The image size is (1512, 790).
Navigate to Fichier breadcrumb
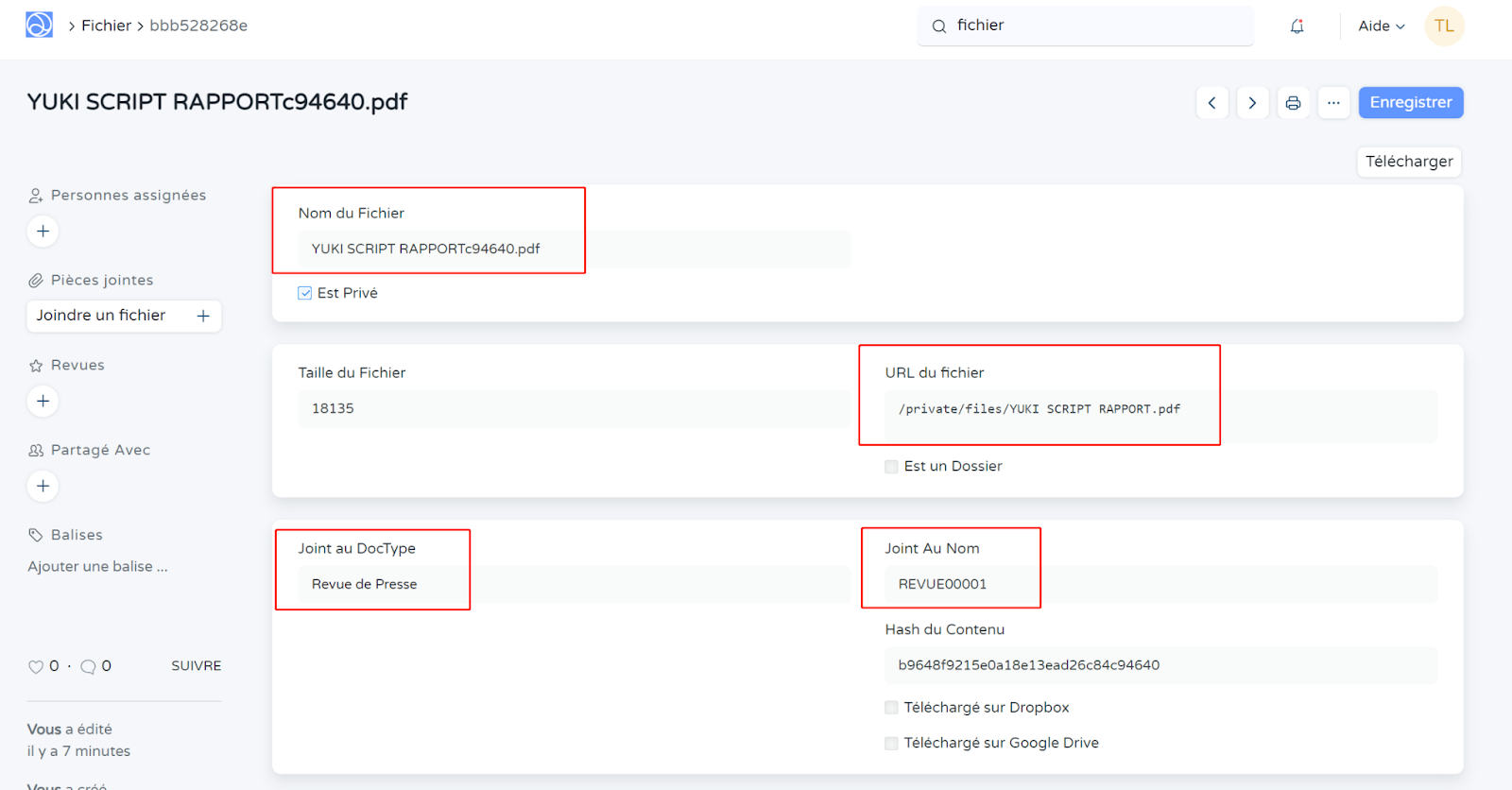106,26
